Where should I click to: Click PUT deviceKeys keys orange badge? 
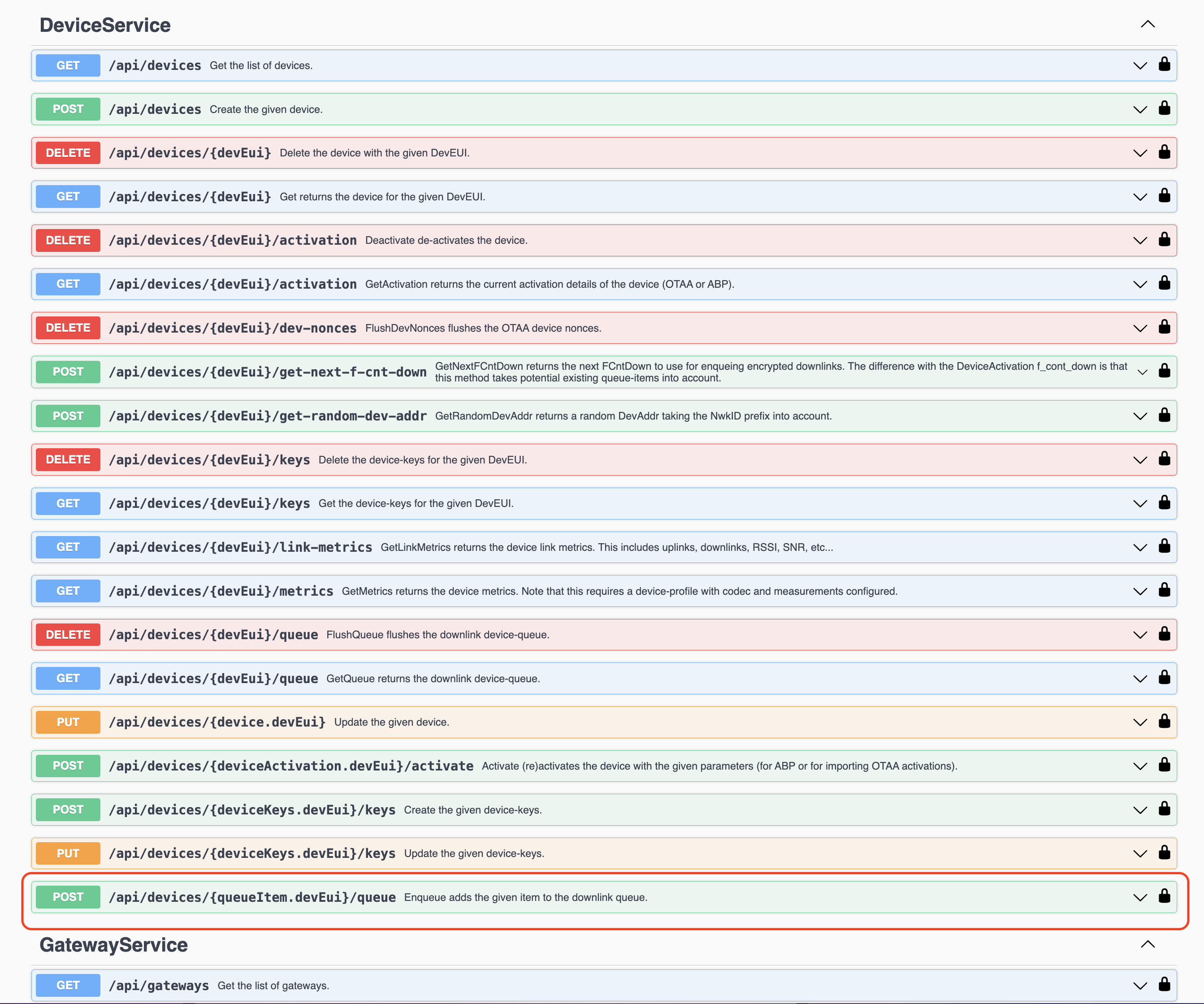click(x=68, y=853)
